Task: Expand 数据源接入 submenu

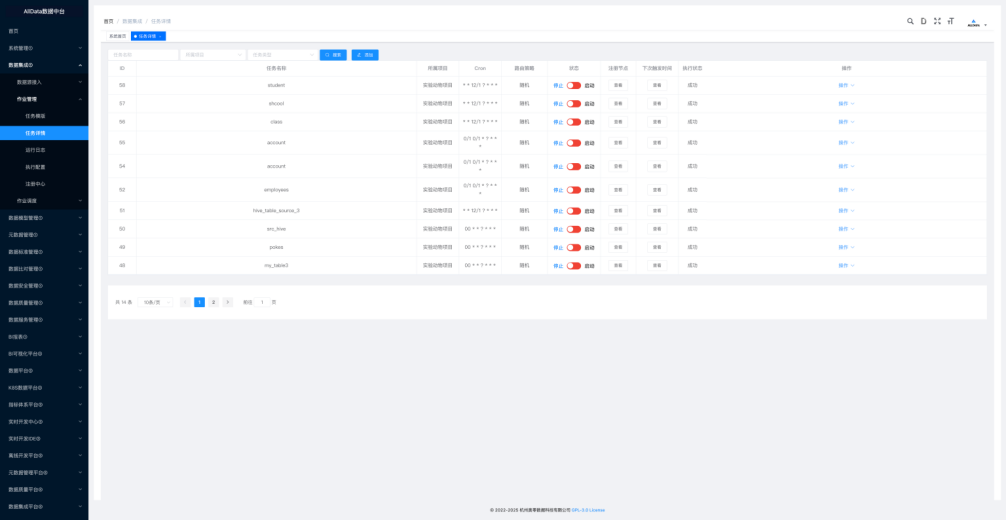Action: [x=44, y=82]
